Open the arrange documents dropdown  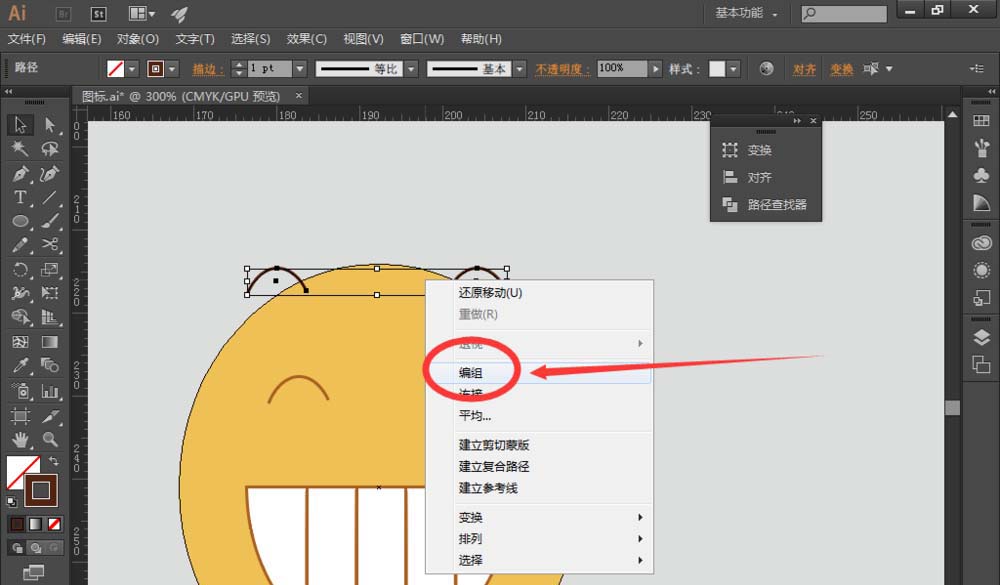tap(142, 13)
